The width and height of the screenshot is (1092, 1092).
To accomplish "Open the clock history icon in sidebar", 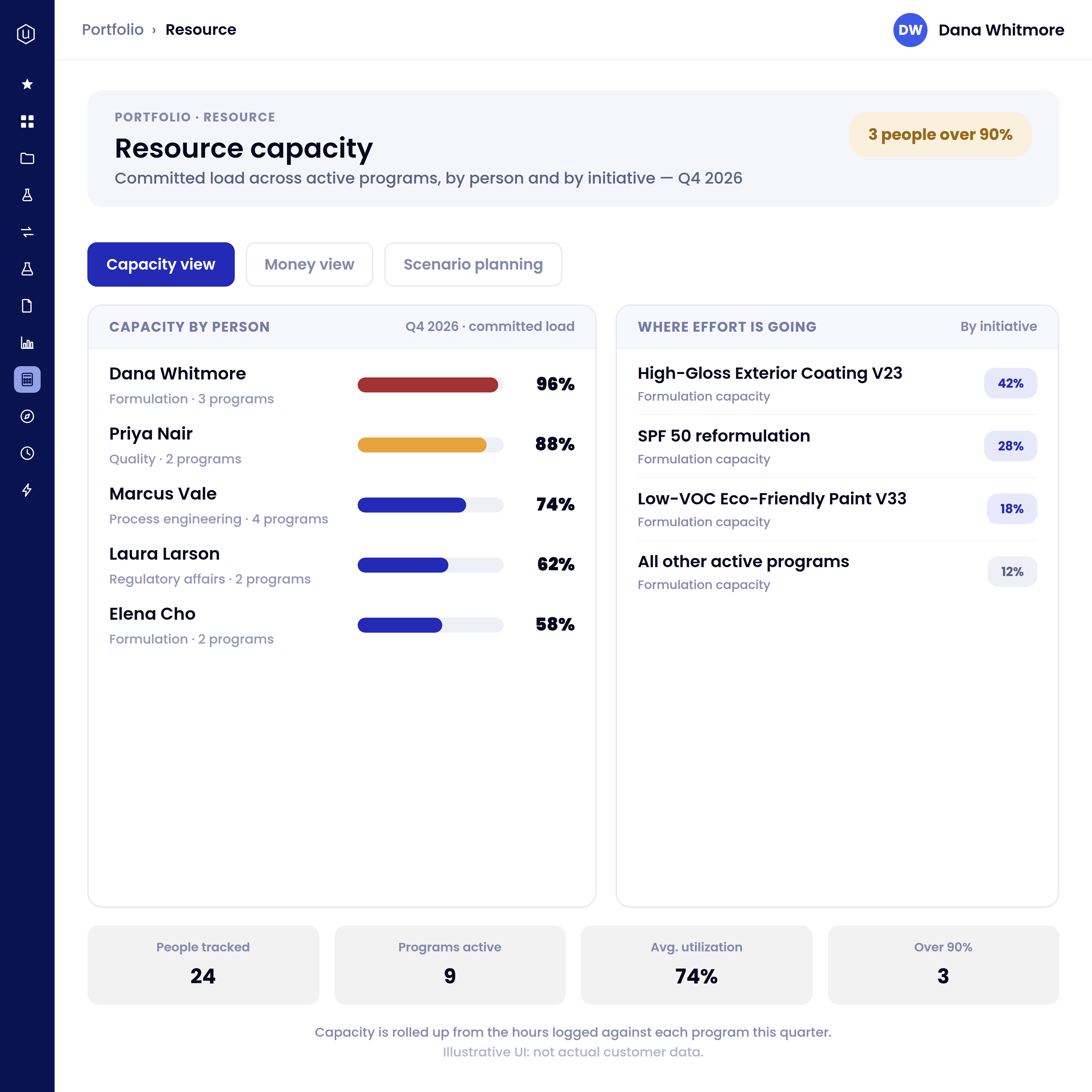I will coord(27,453).
